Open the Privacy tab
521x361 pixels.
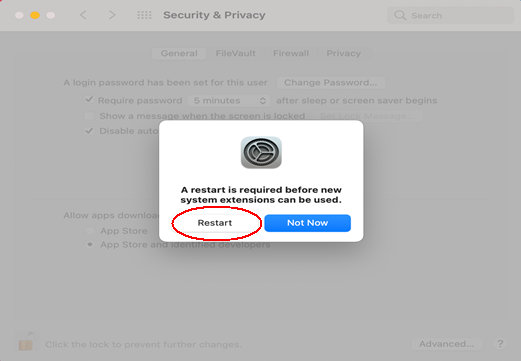point(343,53)
